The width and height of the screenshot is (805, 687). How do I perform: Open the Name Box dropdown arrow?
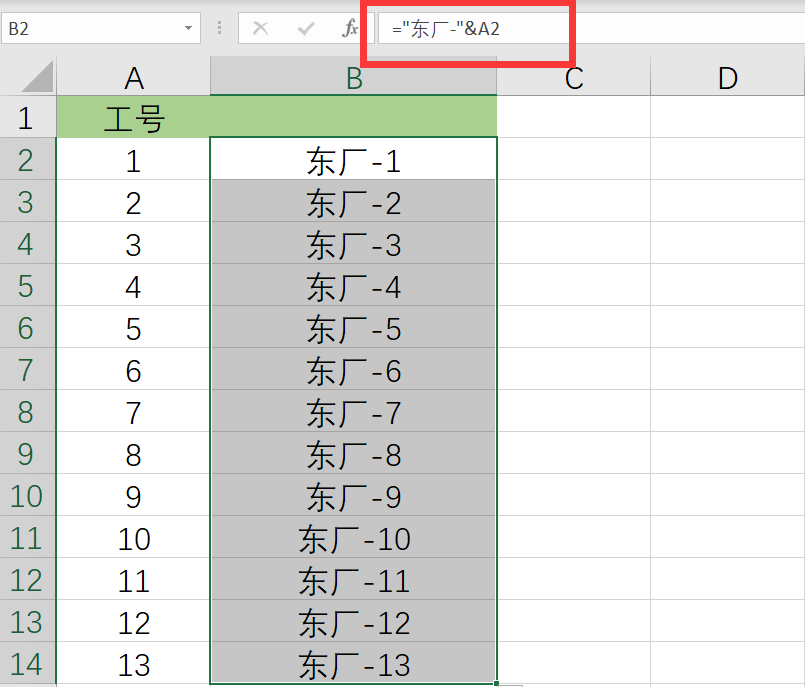(x=188, y=28)
